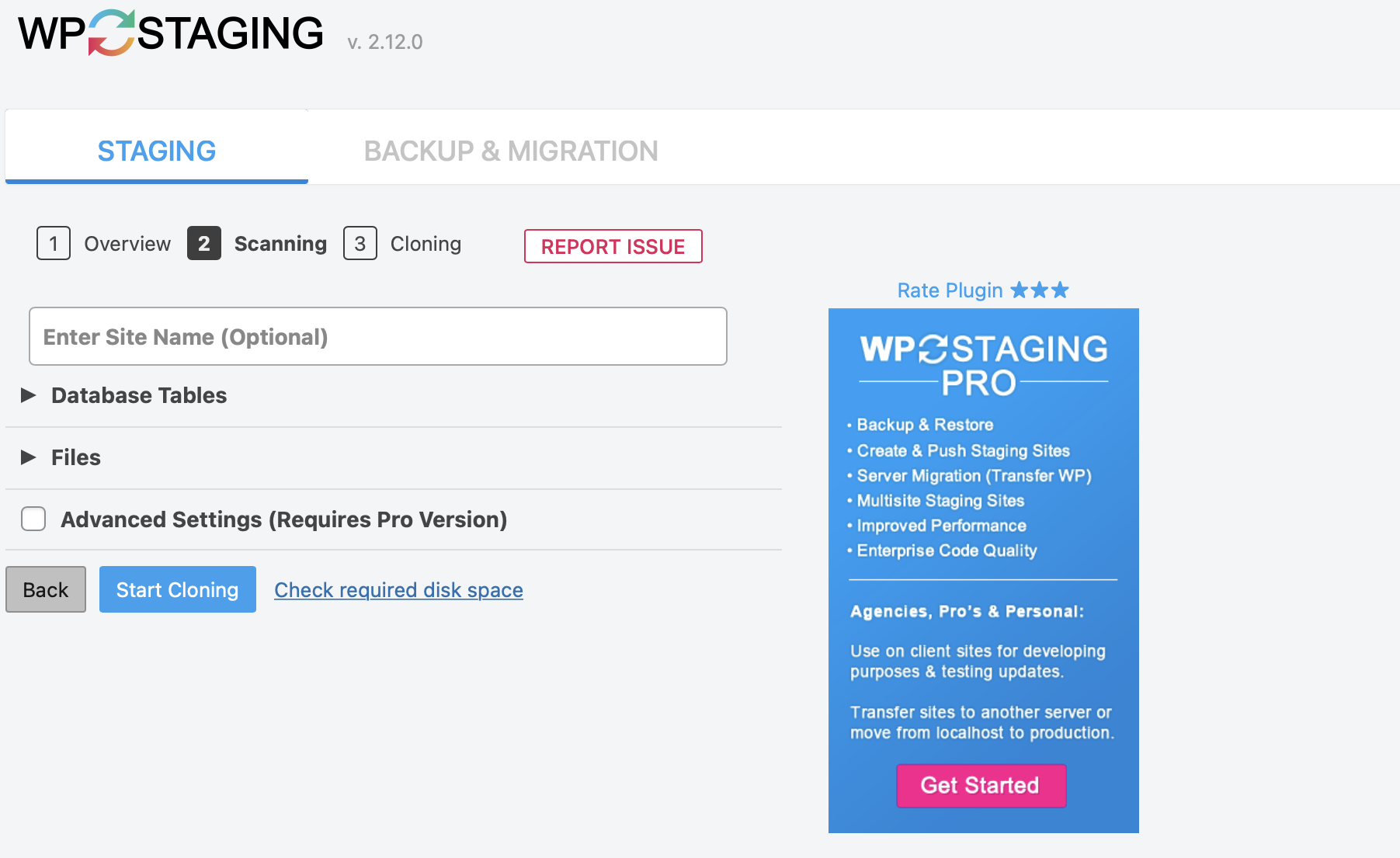Screen dimensions: 1400x858
Task: Click the first Rate Plugin star
Action: [1017, 289]
